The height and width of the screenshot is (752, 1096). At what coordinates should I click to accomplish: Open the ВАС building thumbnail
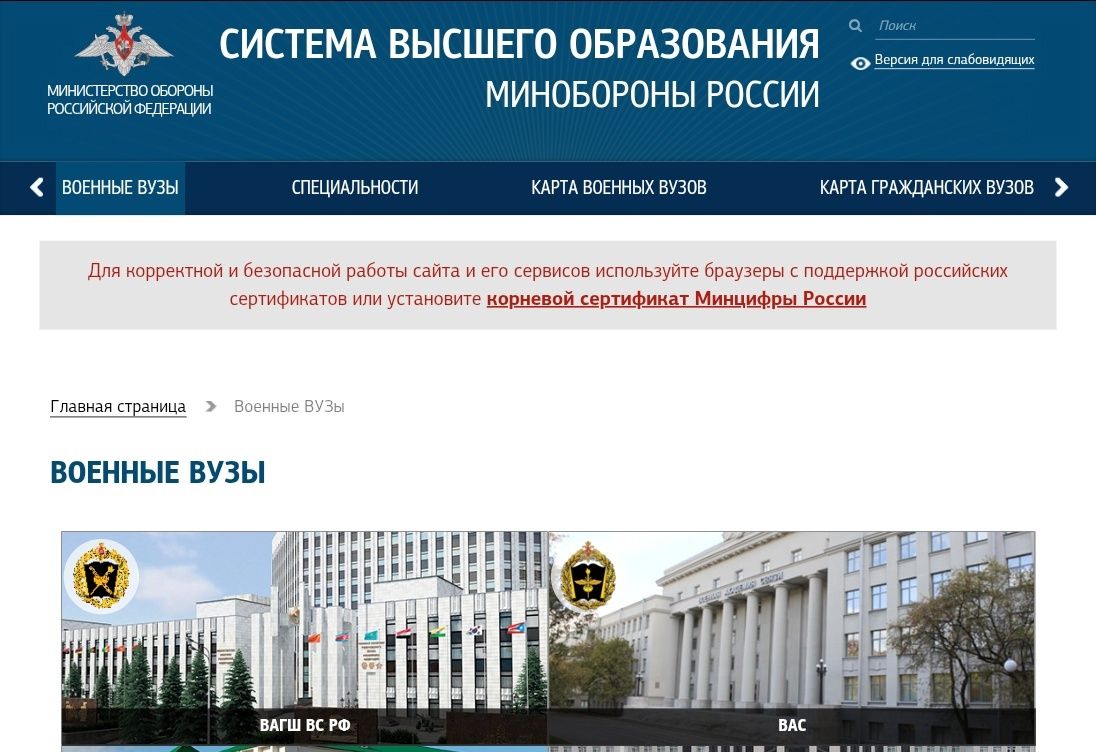[x=791, y=638]
